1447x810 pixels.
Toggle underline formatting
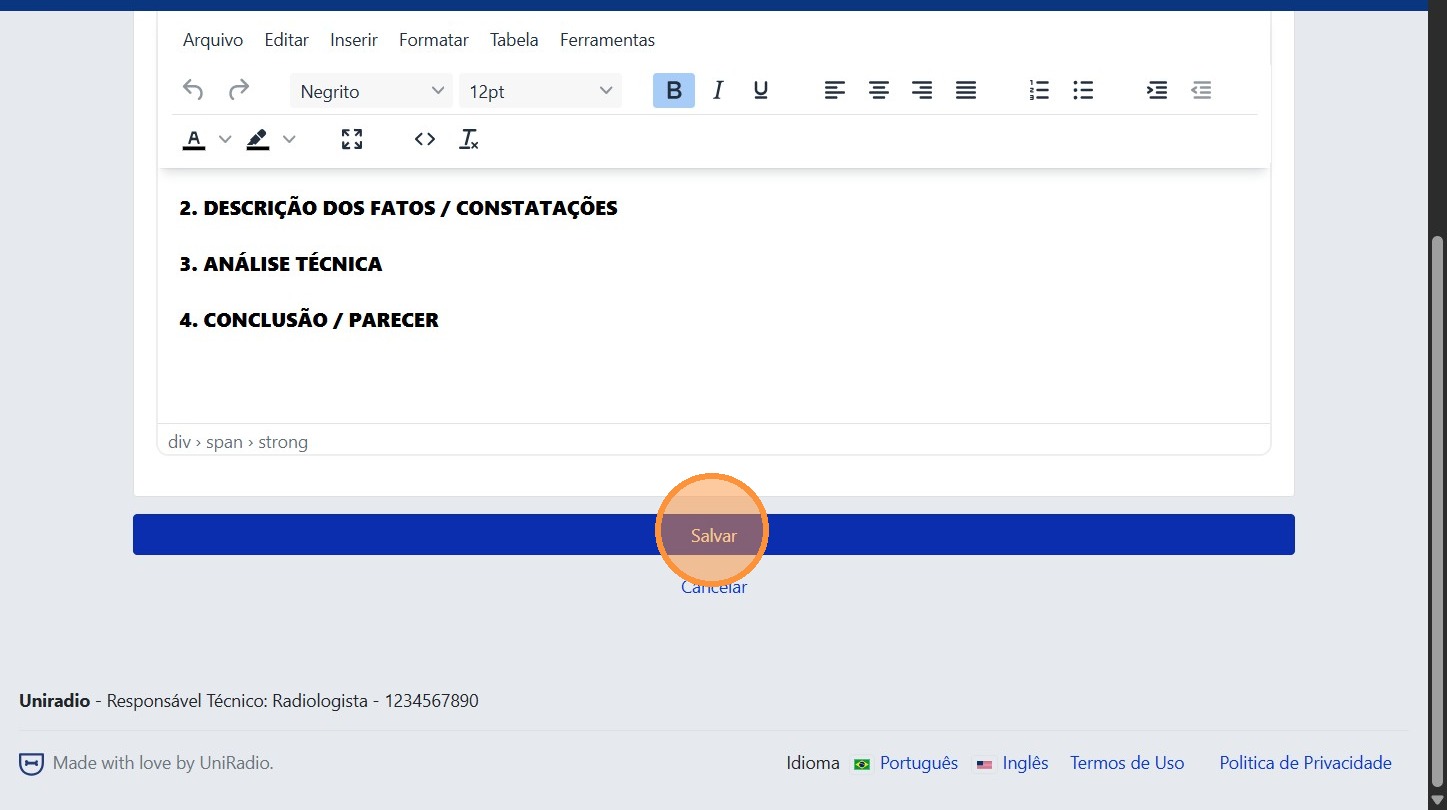tap(761, 91)
